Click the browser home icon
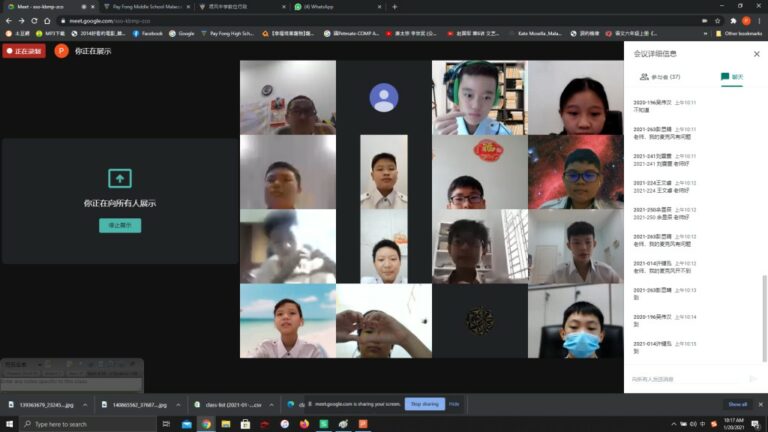 pos(47,21)
